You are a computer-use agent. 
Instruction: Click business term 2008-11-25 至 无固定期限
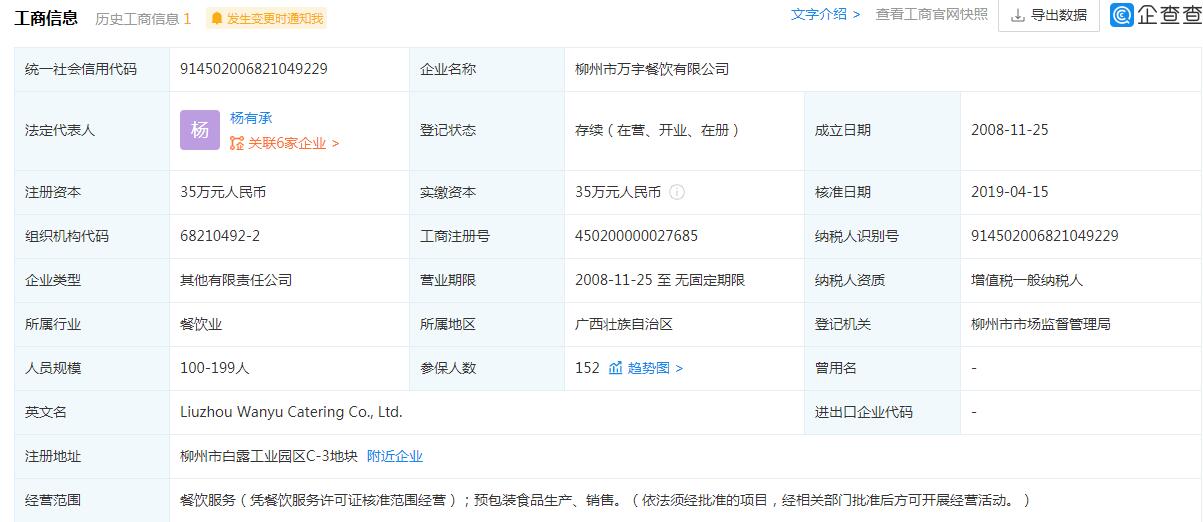[x=660, y=280]
